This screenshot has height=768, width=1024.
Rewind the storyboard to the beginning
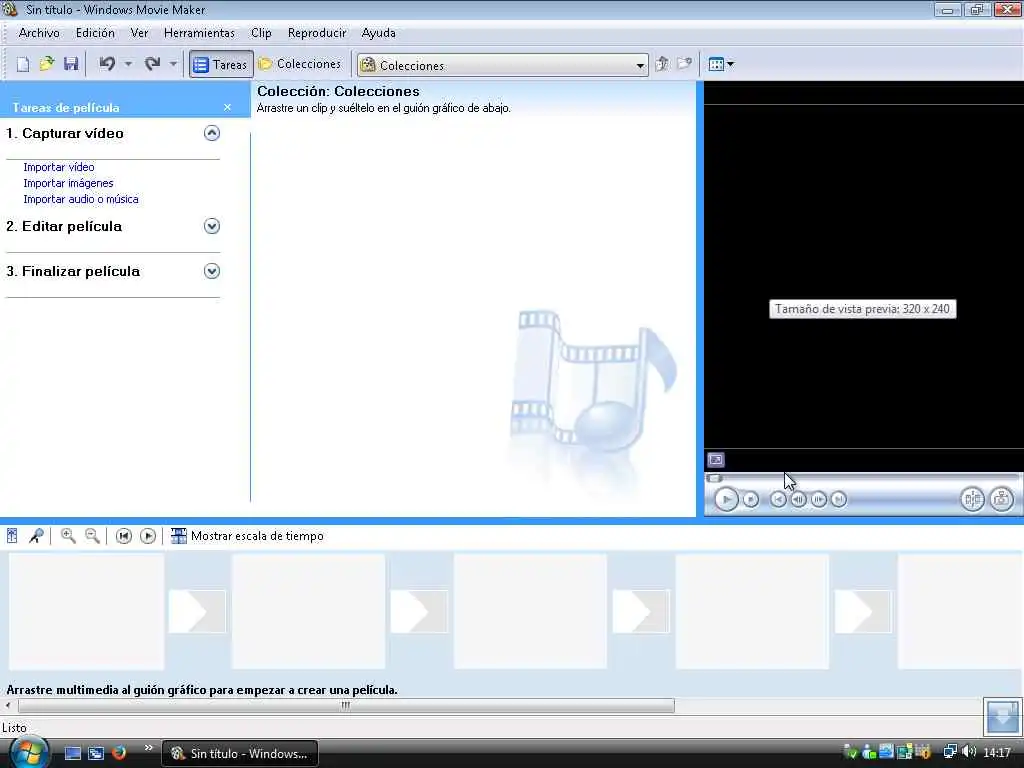(x=123, y=536)
